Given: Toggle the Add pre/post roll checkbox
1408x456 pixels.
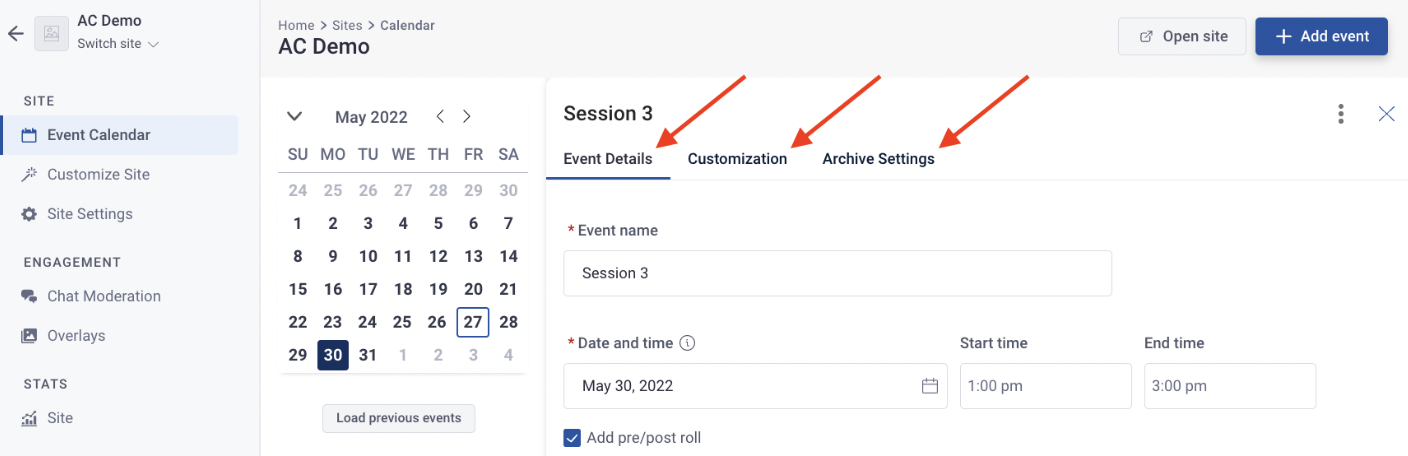Looking at the screenshot, I should (x=572, y=437).
